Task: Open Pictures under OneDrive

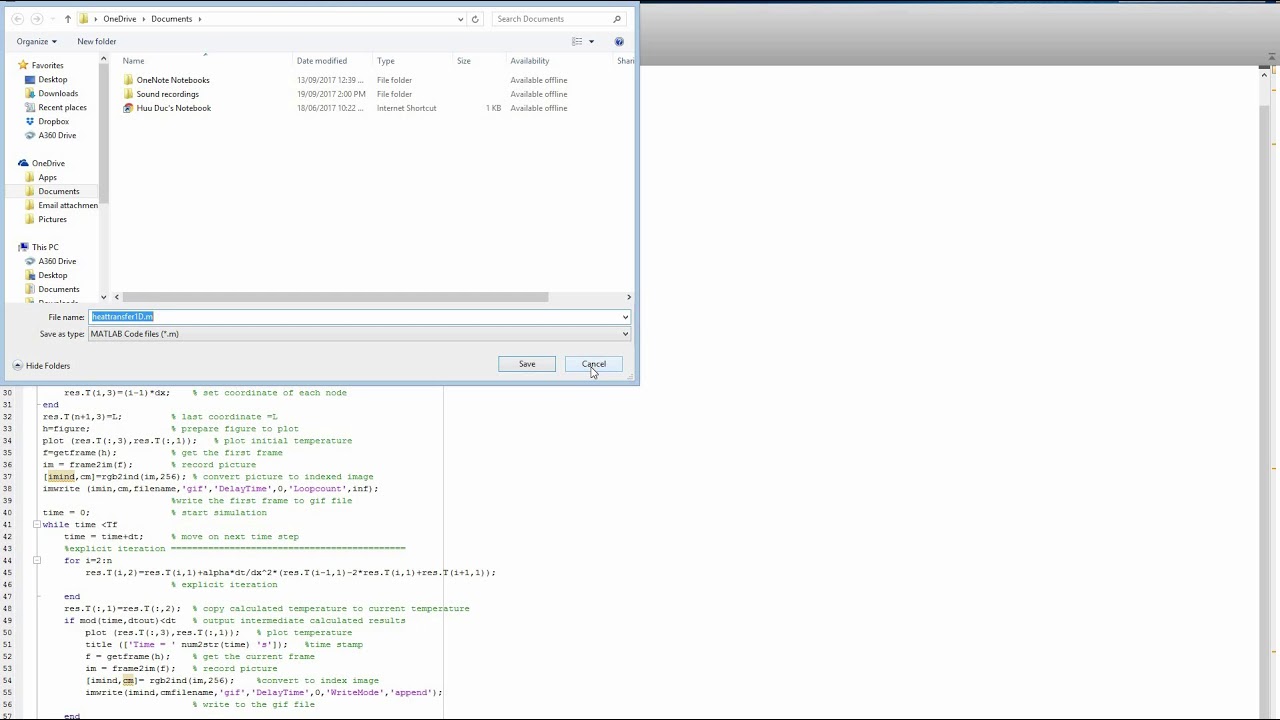Action: tap(52, 219)
